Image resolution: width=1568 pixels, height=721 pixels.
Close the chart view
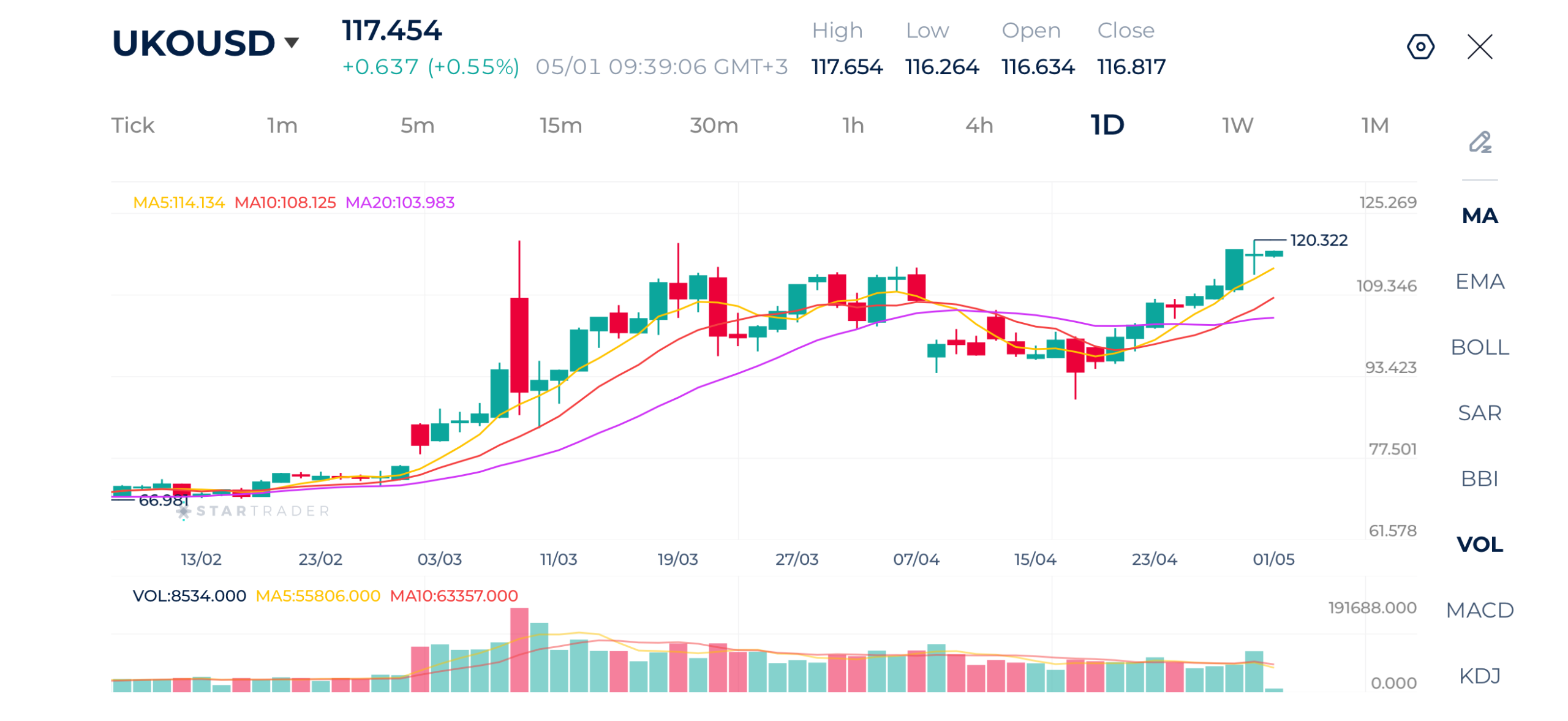point(1479,47)
